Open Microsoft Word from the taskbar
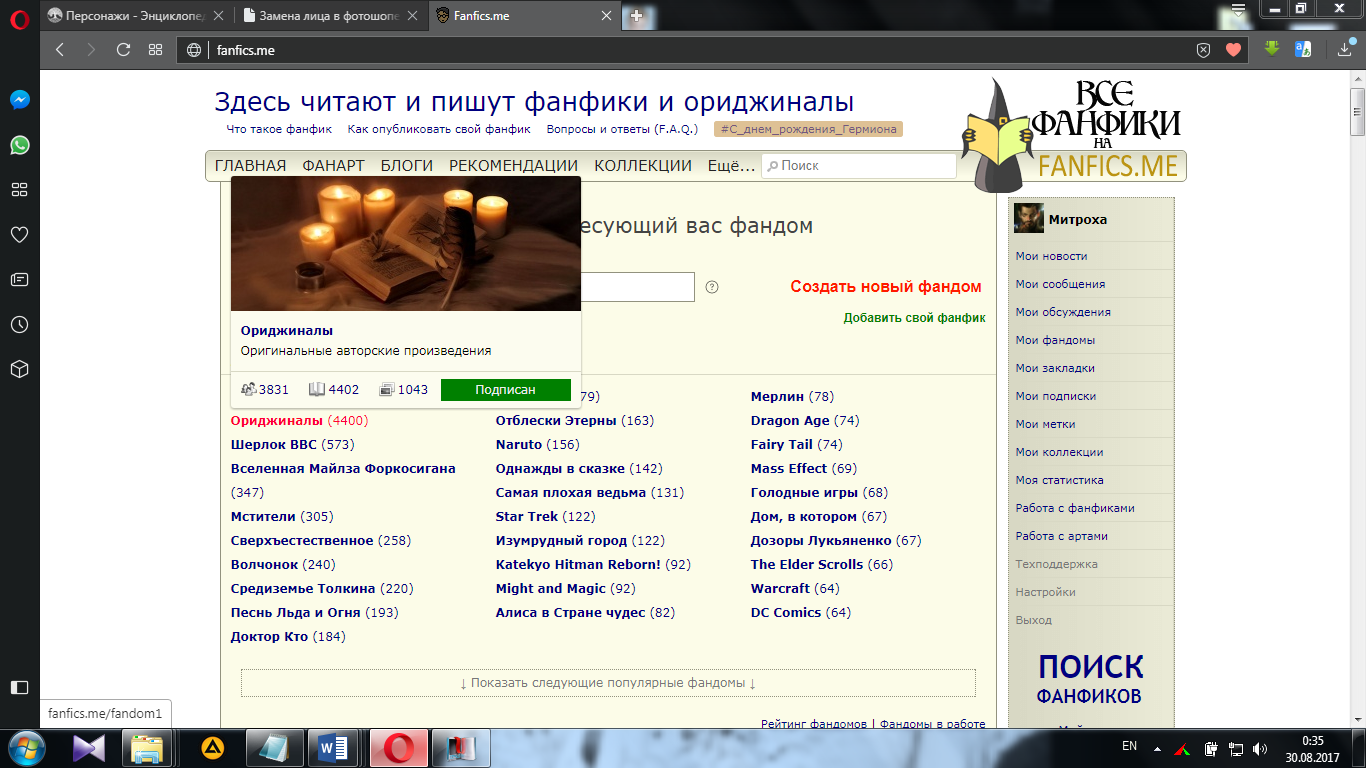1366x768 pixels. pyautogui.click(x=334, y=747)
